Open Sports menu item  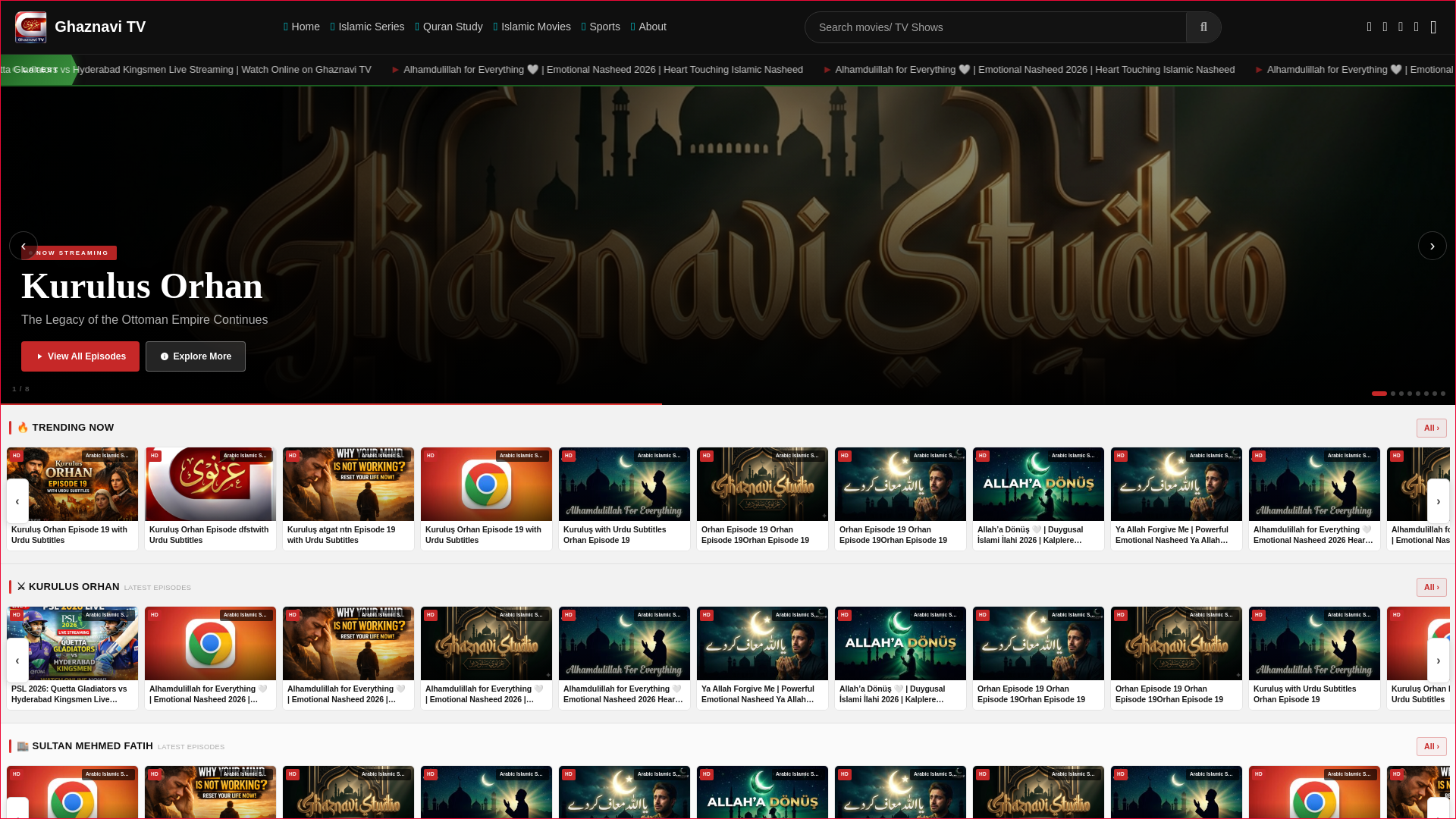tap(601, 27)
